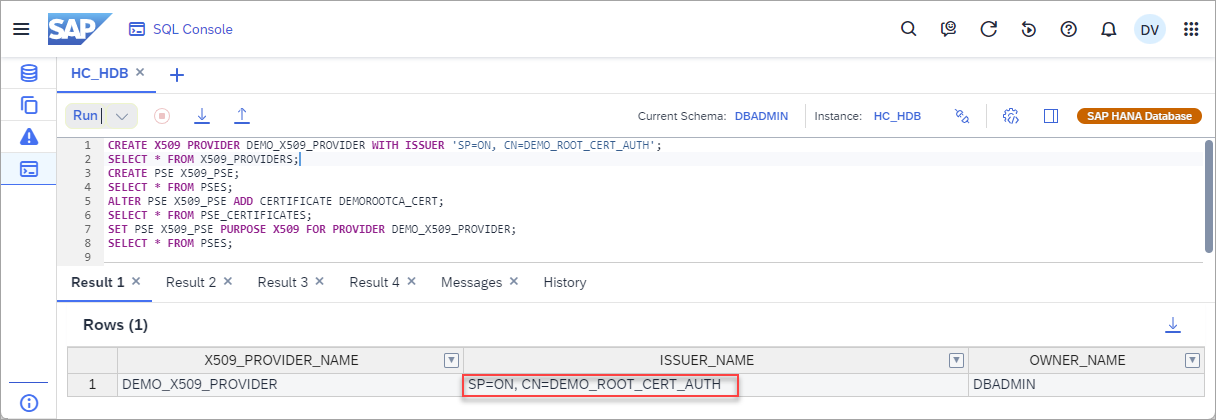Screen dimensions: 1216x420
Task: Select row number 1 header
Action: click(x=92, y=384)
